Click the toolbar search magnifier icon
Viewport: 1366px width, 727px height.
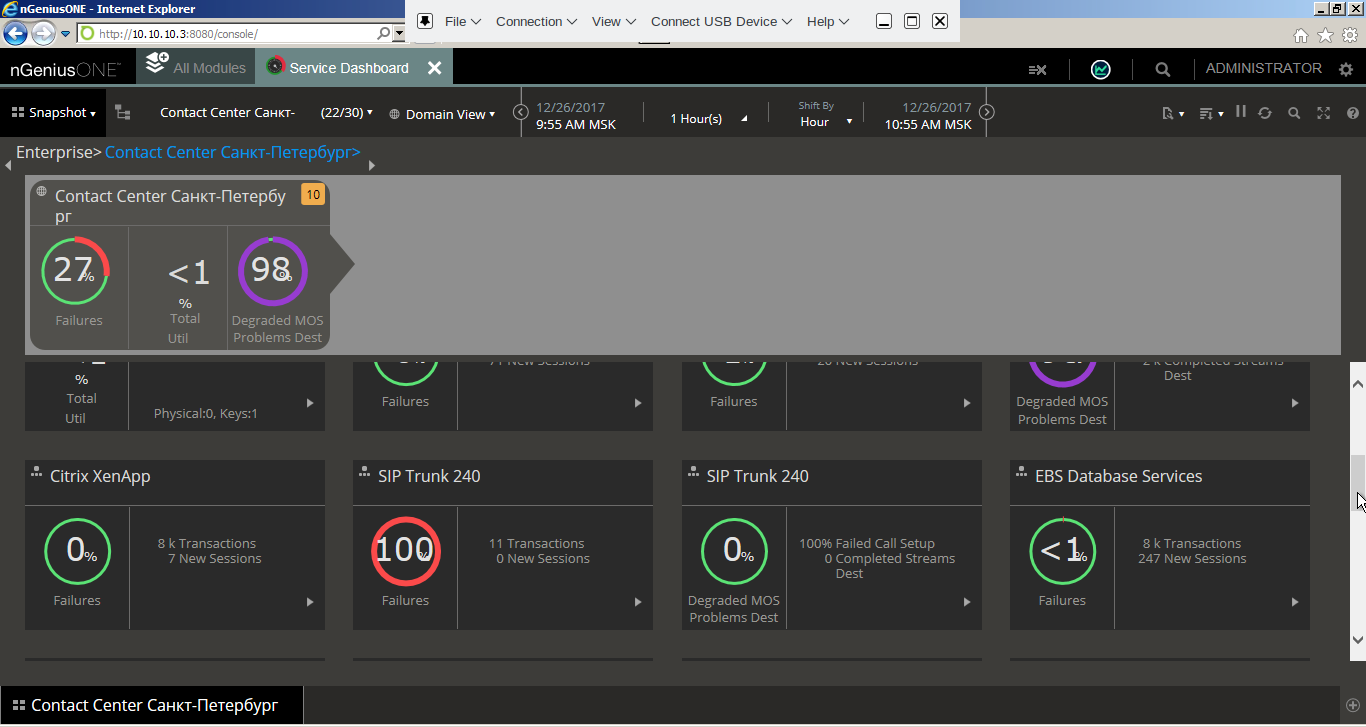(x=1294, y=113)
